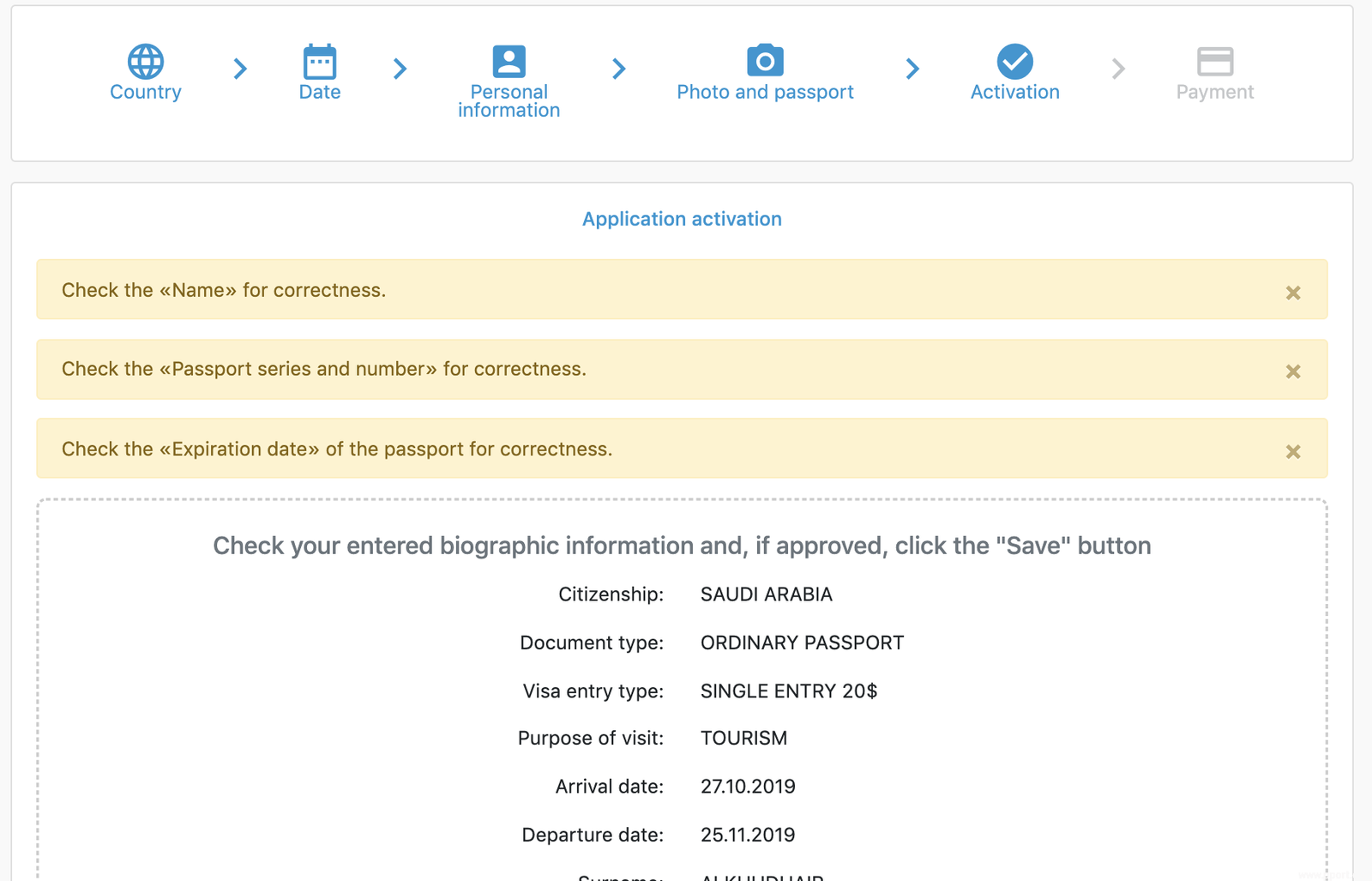The image size is (1372, 881).
Task: Click the checkmark icon for Activation step
Action: point(1014,61)
